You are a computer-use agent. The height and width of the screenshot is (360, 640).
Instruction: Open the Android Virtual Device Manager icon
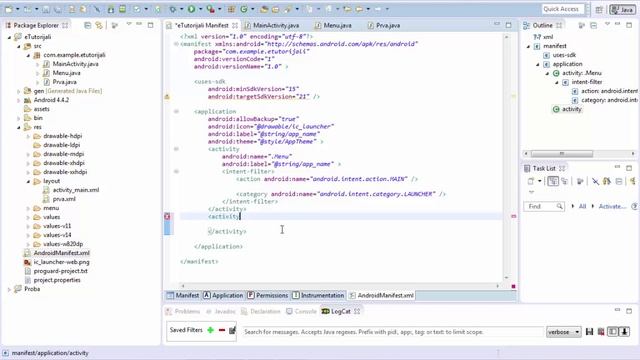[122, 9]
